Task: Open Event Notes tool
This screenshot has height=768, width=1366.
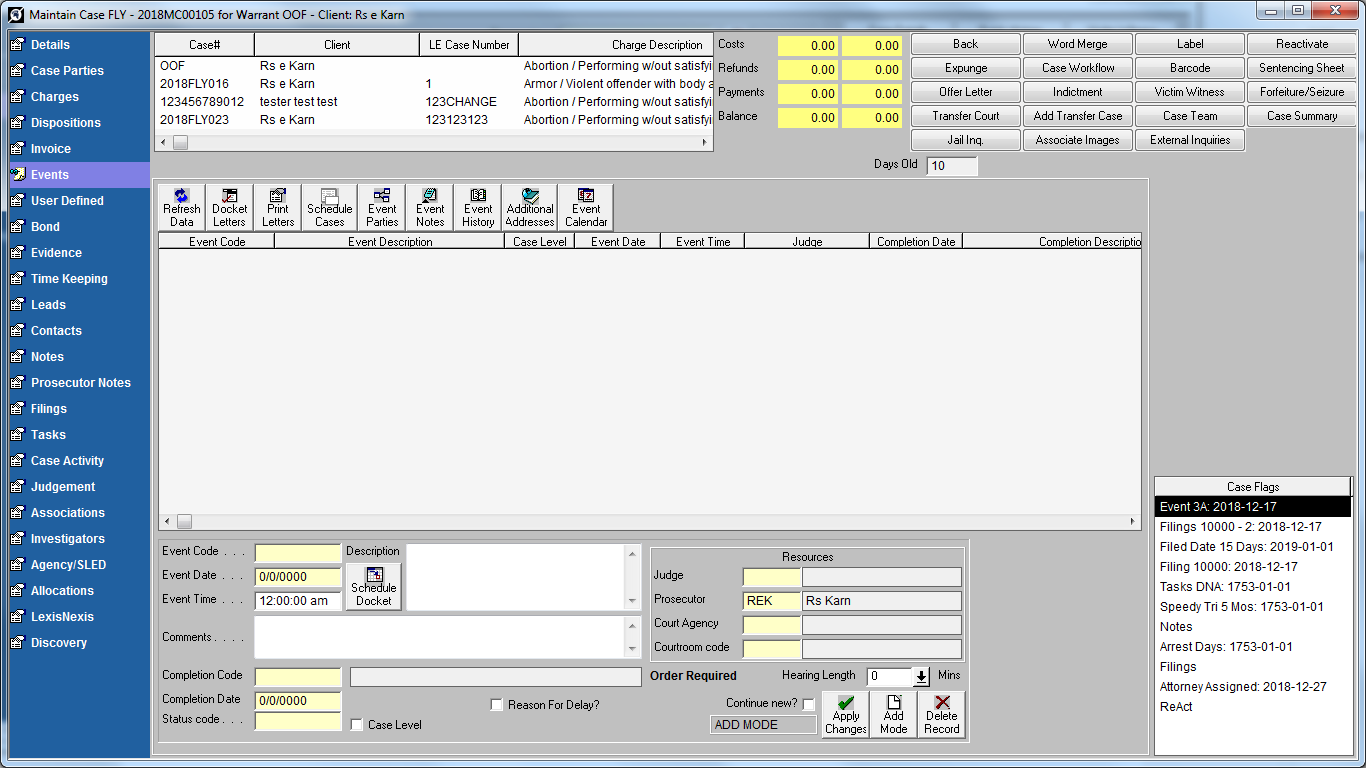Action: click(430, 208)
